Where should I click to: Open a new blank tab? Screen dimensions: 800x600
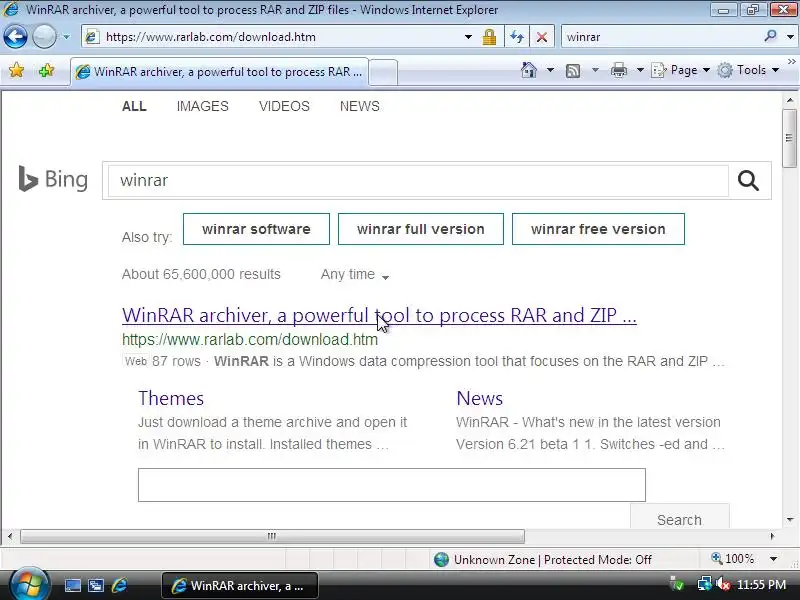coord(383,72)
